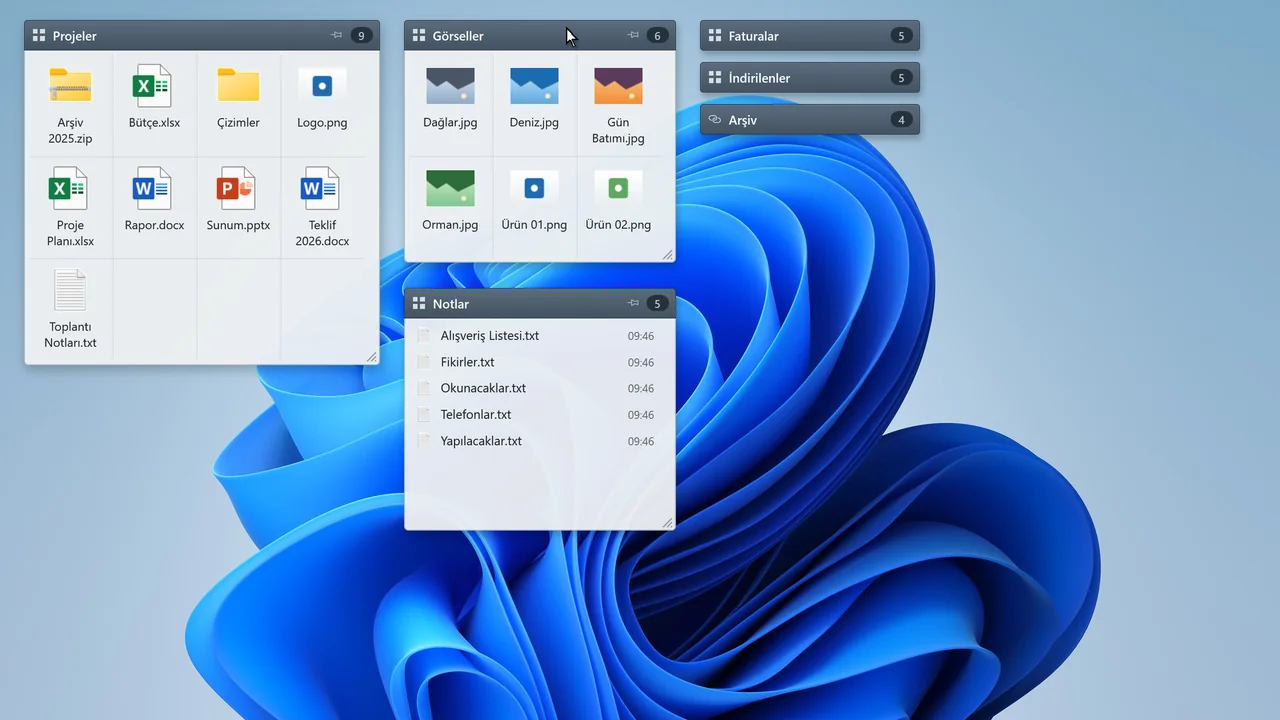
Task: Click the grid icon in the Görseller header
Action: point(419,36)
